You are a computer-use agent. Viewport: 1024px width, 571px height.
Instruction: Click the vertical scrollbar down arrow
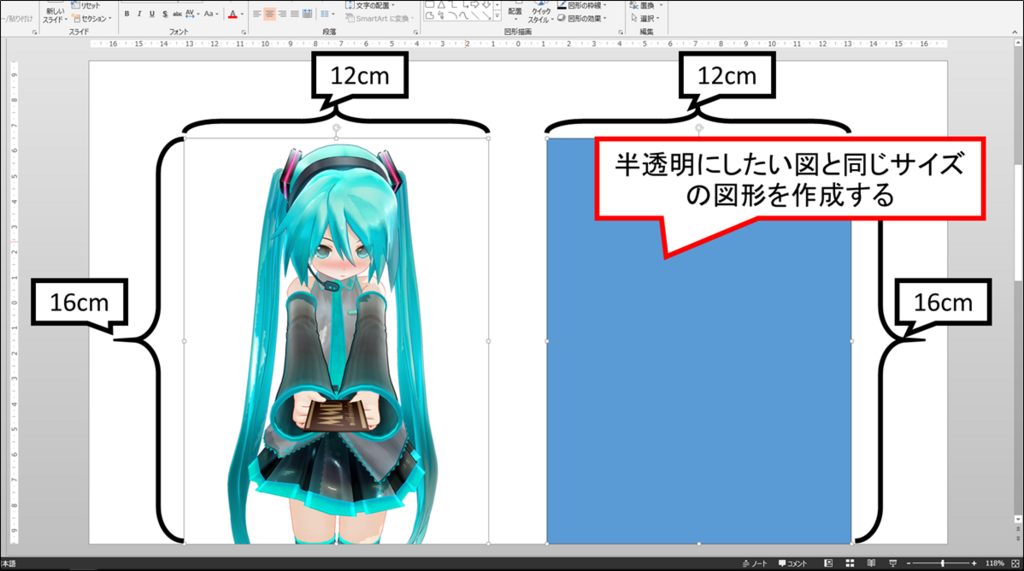[1017, 519]
